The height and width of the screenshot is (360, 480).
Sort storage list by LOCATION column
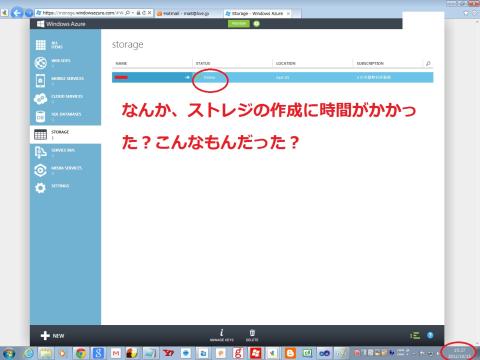[285, 63]
